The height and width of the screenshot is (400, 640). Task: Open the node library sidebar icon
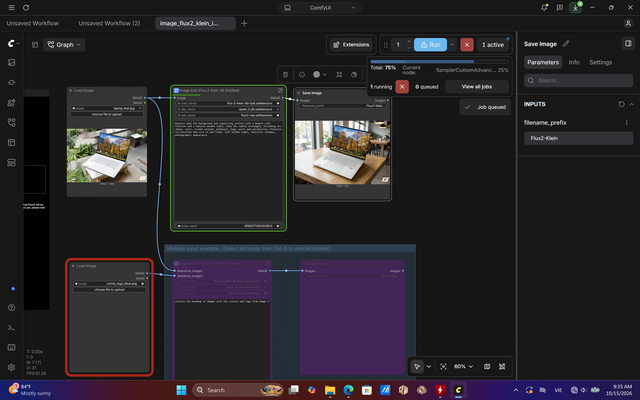(x=11, y=82)
